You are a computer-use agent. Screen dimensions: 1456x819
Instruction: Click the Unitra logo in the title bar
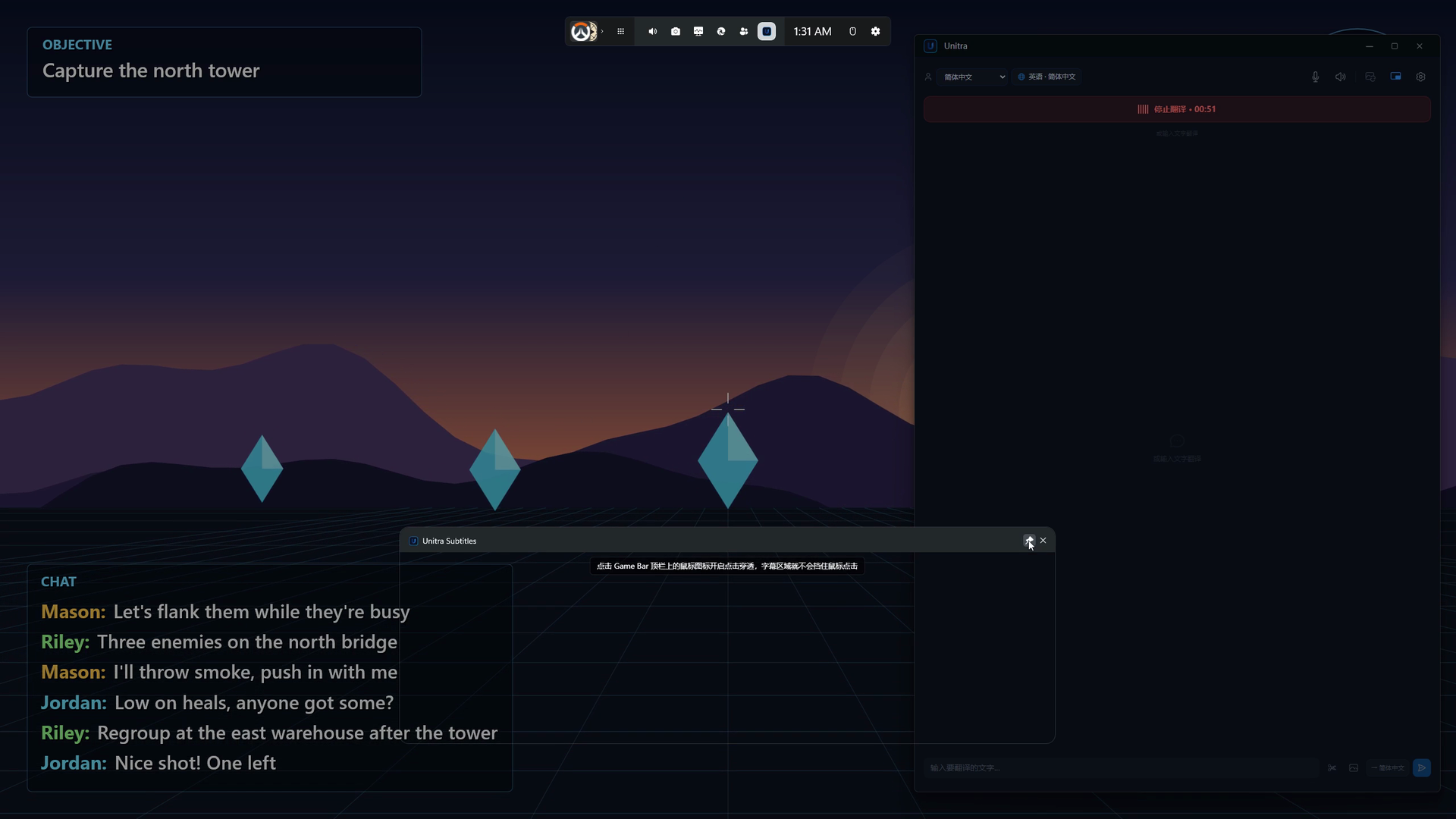click(x=930, y=46)
